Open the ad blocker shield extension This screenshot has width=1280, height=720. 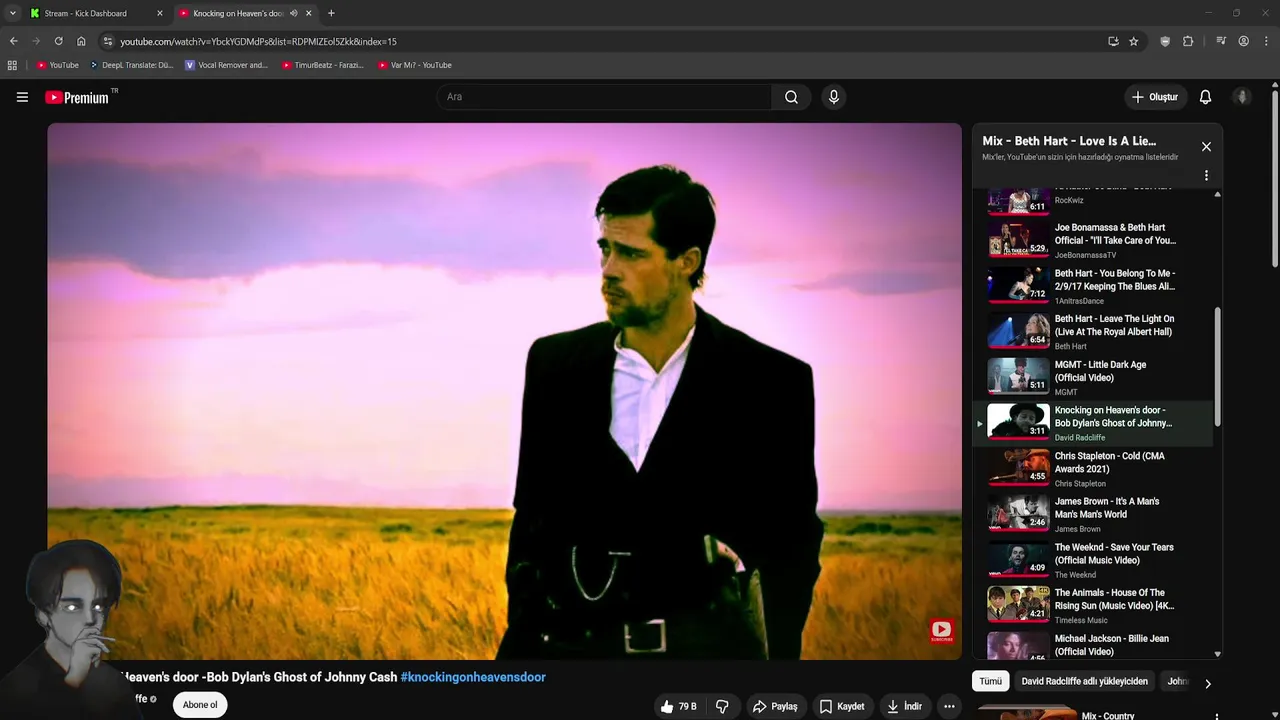(1165, 41)
